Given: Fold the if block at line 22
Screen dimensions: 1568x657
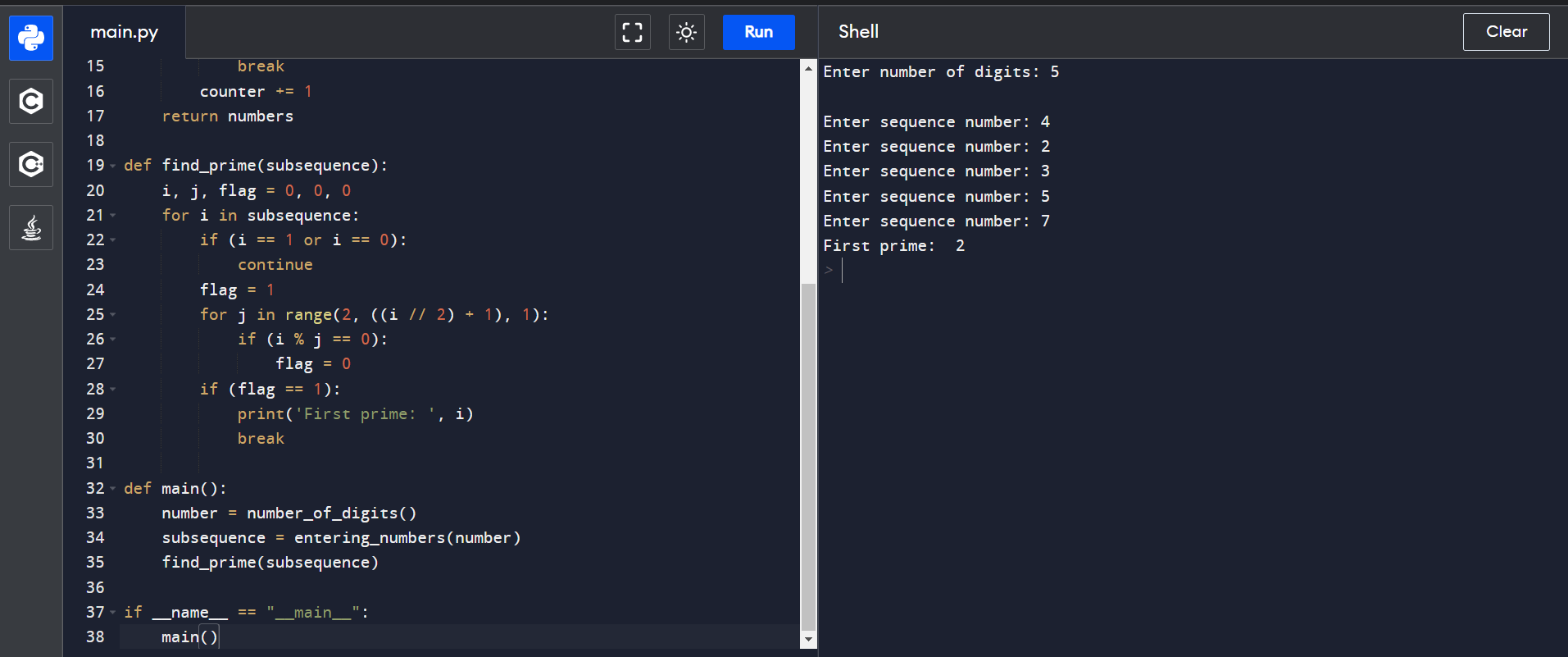Looking at the screenshot, I should pos(113,240).
